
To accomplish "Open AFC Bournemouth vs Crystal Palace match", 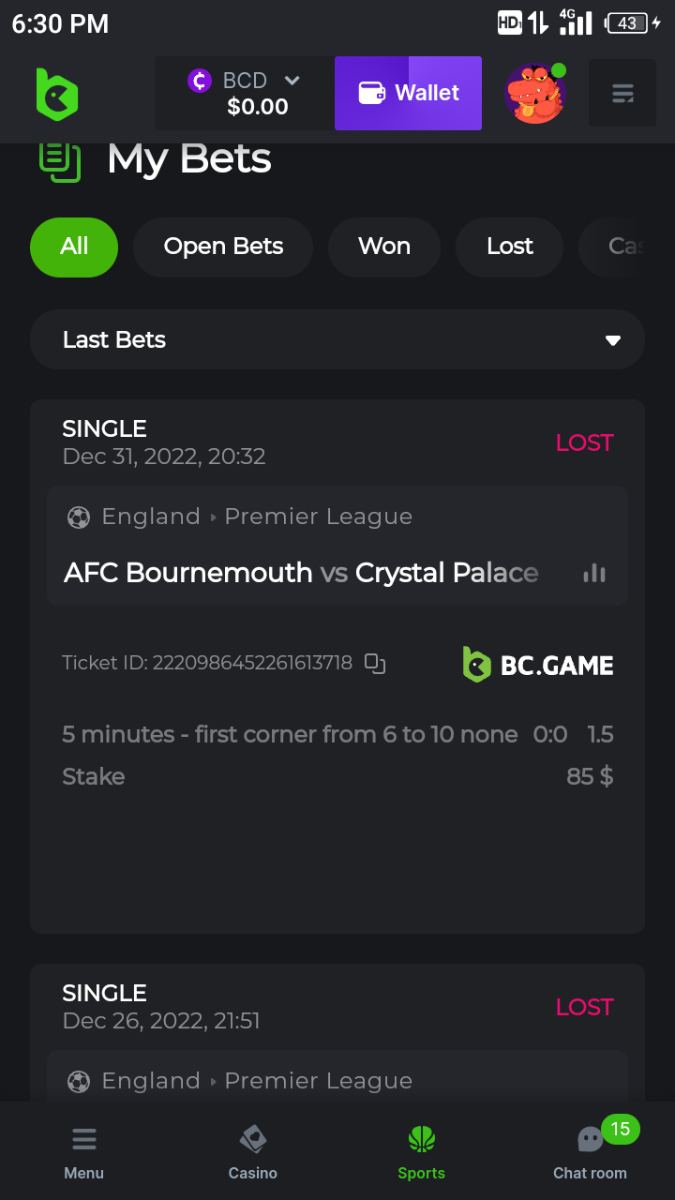I will tap(301, 573).
